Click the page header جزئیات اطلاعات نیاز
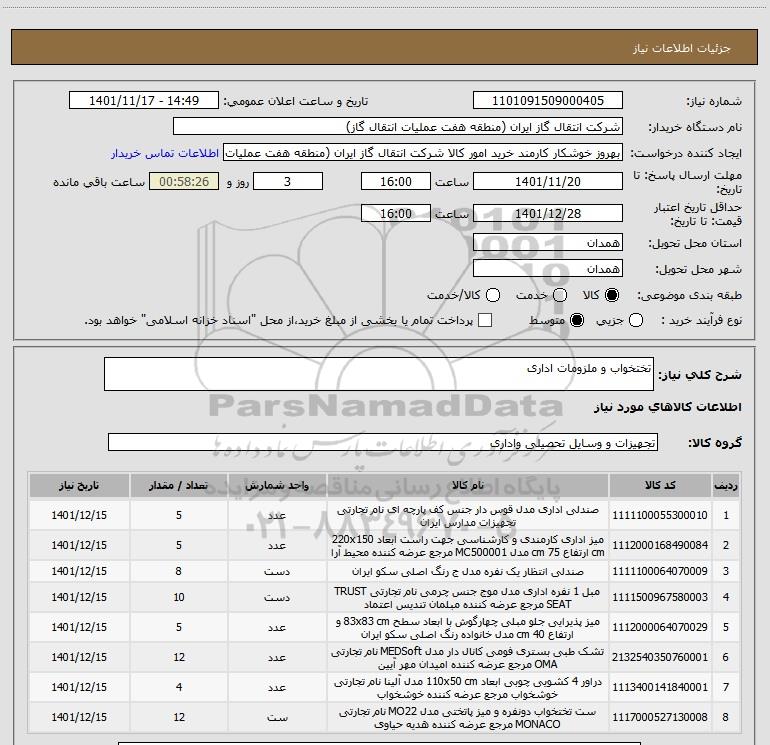The image size is (770, 745). pos(681,48)
